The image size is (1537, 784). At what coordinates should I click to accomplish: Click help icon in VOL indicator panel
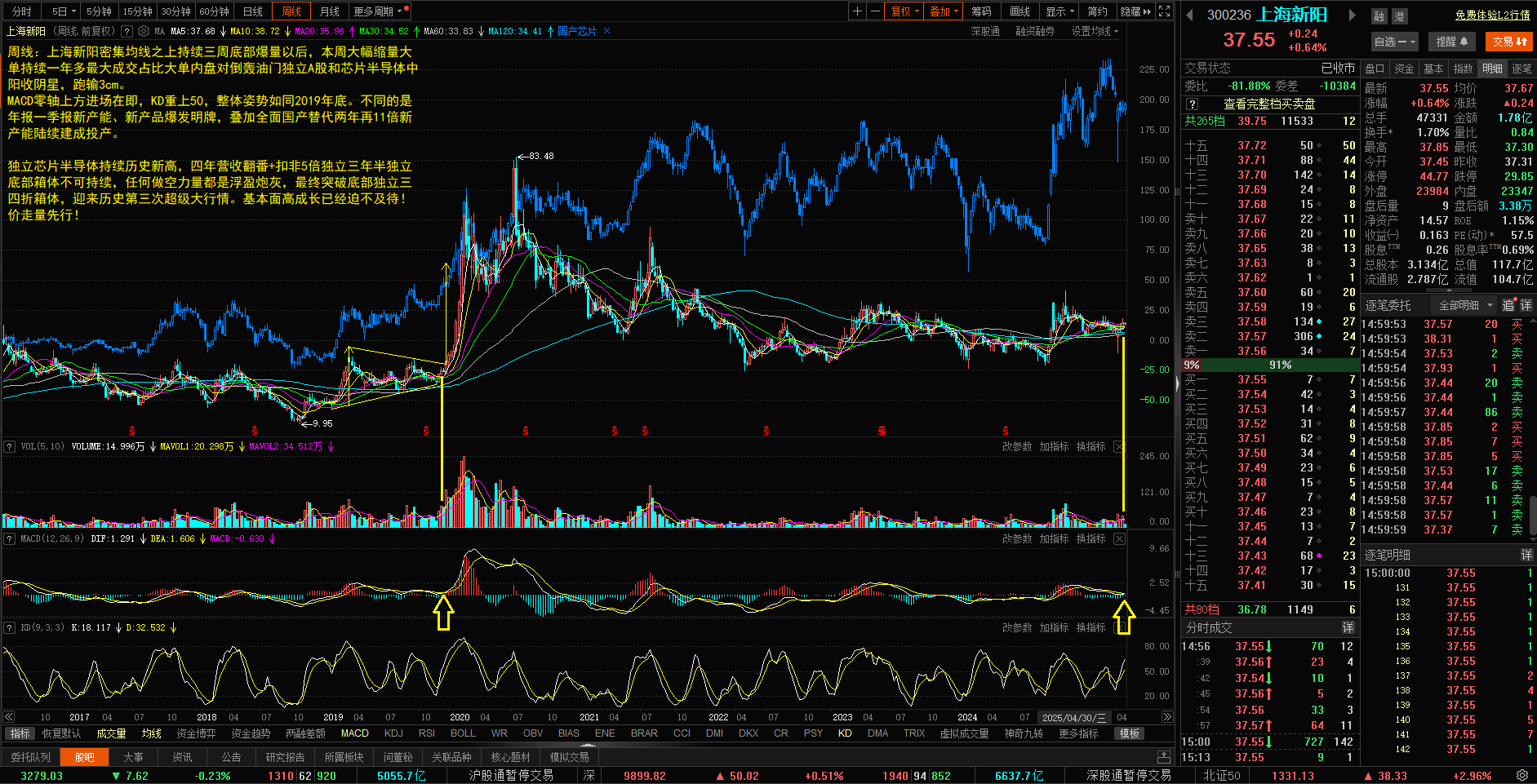coord(10,446)
